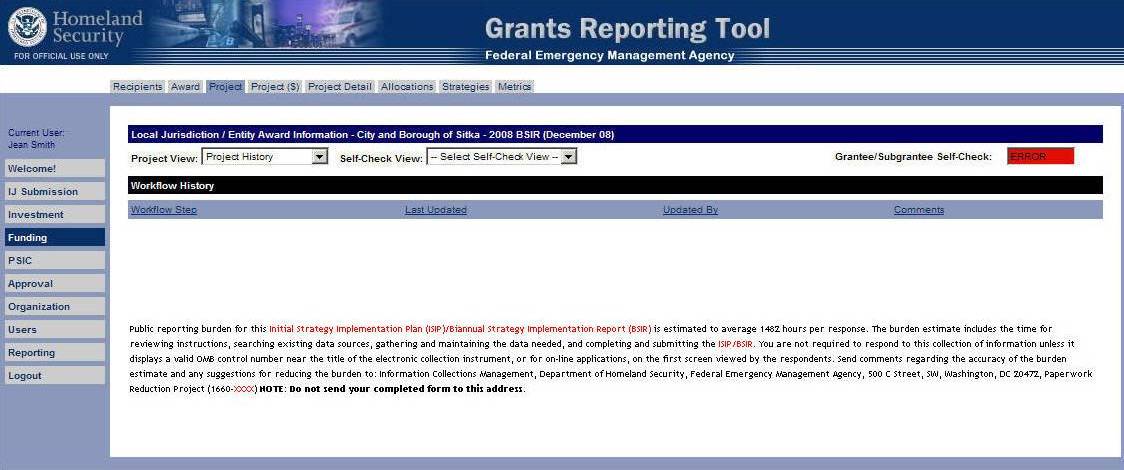Click the Grants Reporting Tool title
The height and width of the screenshot is (470, 1124).
click(627, 29)
